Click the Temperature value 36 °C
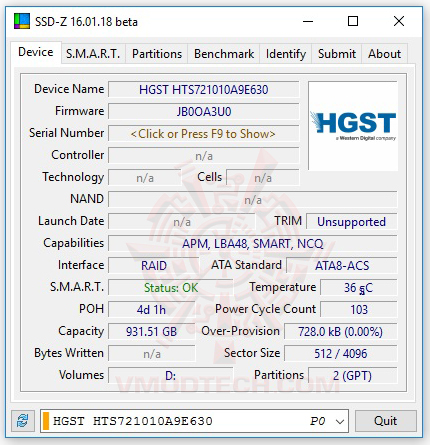This screenshot has height=445, width=430. [359, 288]
